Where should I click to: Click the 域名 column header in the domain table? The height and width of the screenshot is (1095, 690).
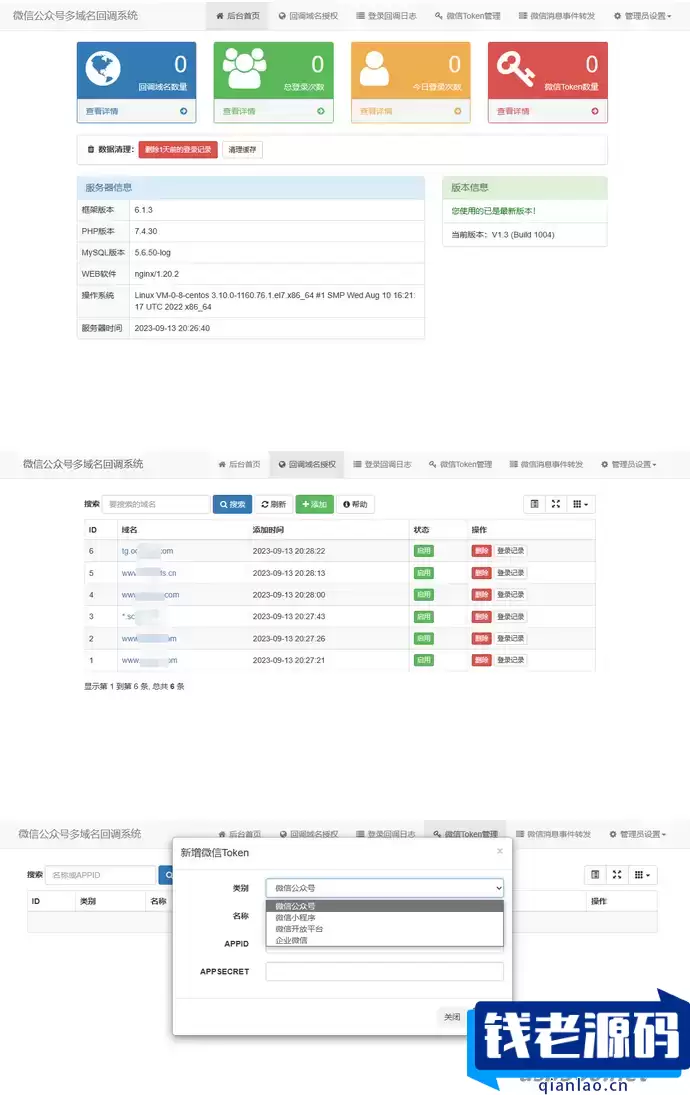[129, 529]
